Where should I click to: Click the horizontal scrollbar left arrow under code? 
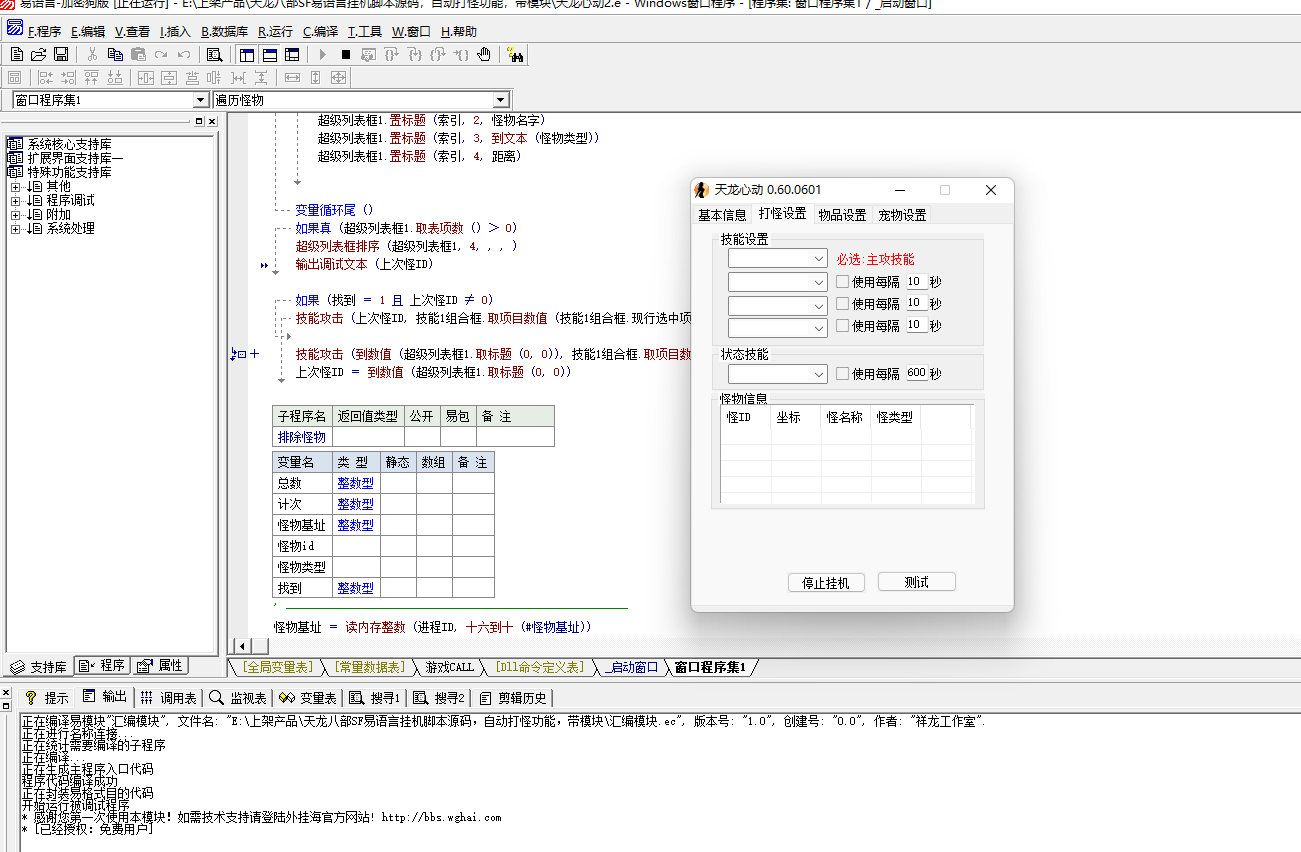coord(240,646)
